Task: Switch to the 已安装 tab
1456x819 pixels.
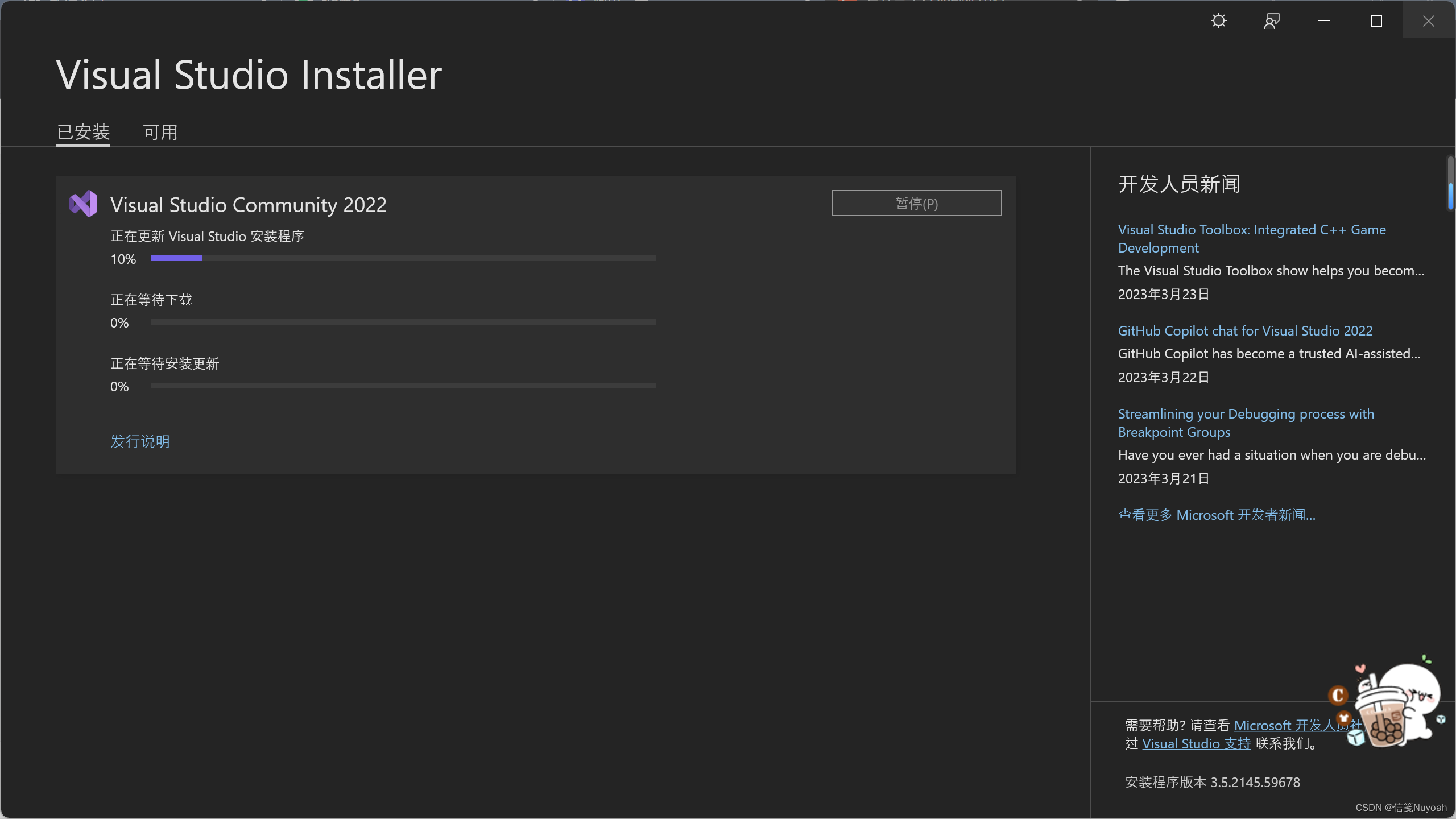Action: (83, 133)
